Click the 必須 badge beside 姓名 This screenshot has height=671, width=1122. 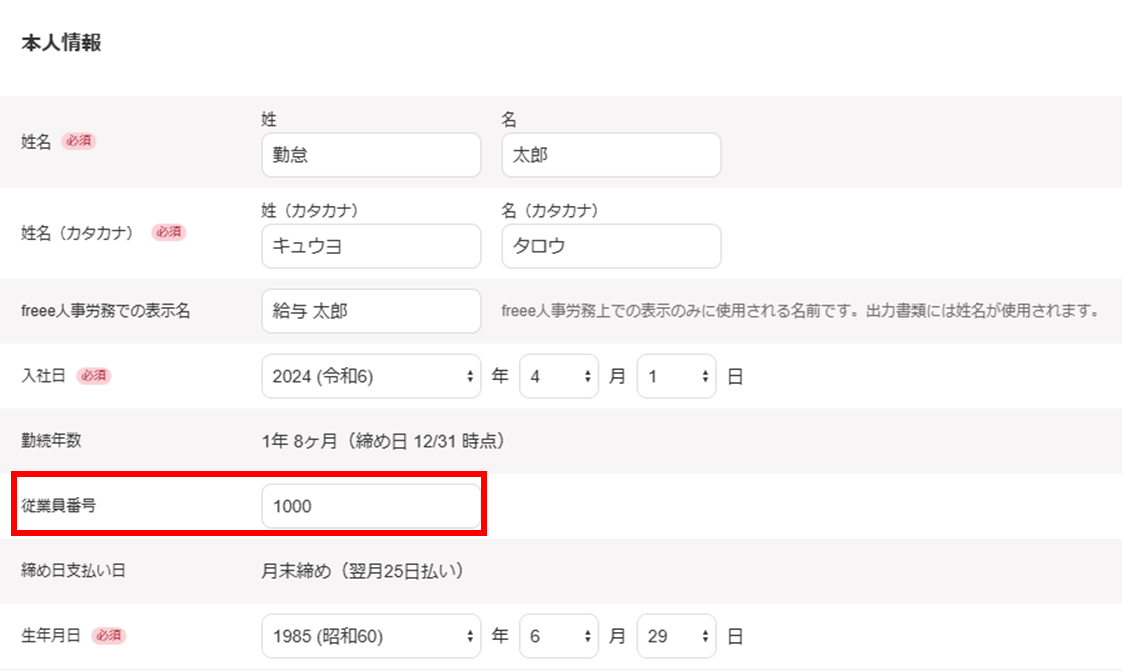pos(79,141)
